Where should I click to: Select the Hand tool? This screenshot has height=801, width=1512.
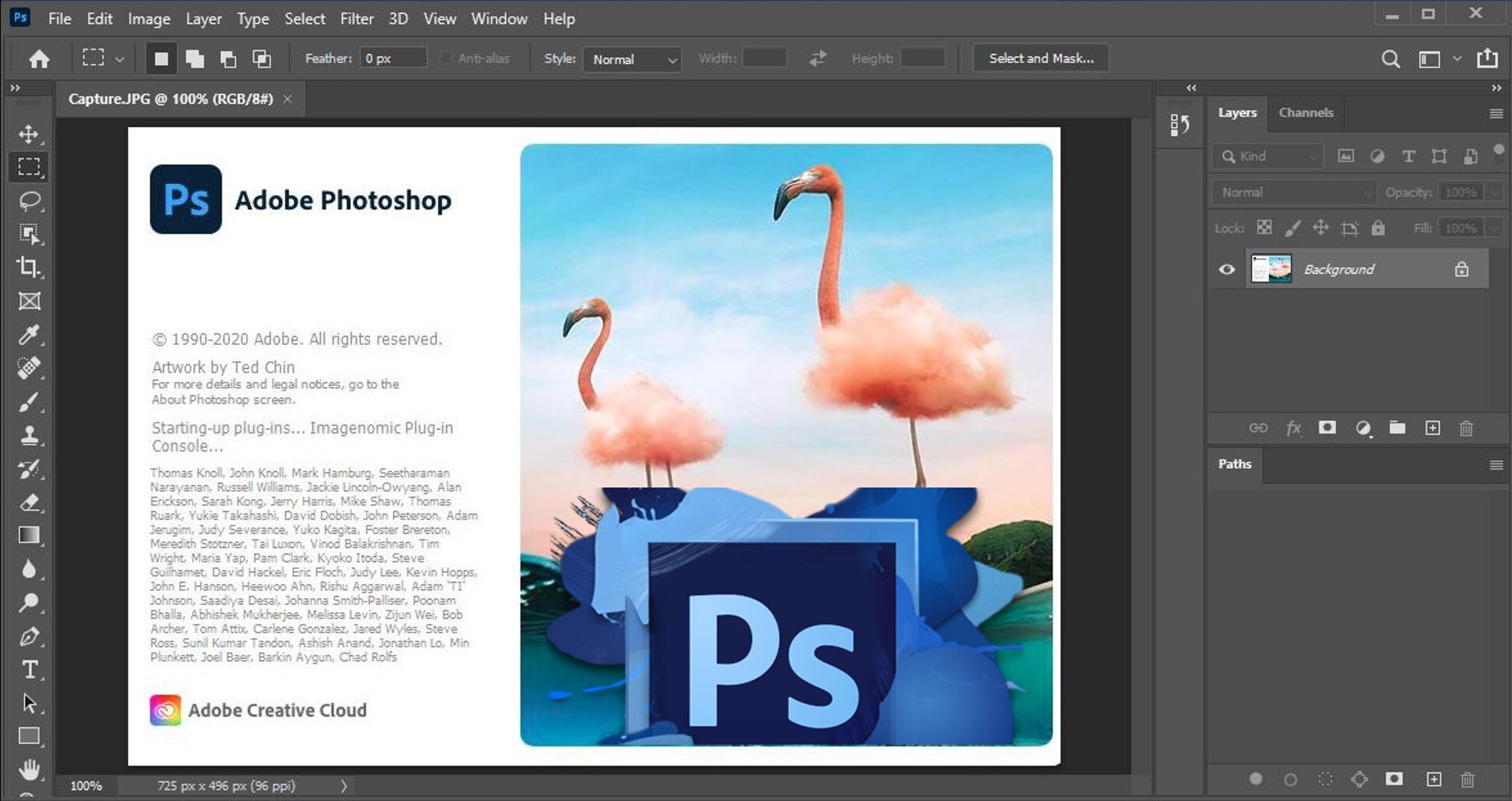[x=29, y=770]
